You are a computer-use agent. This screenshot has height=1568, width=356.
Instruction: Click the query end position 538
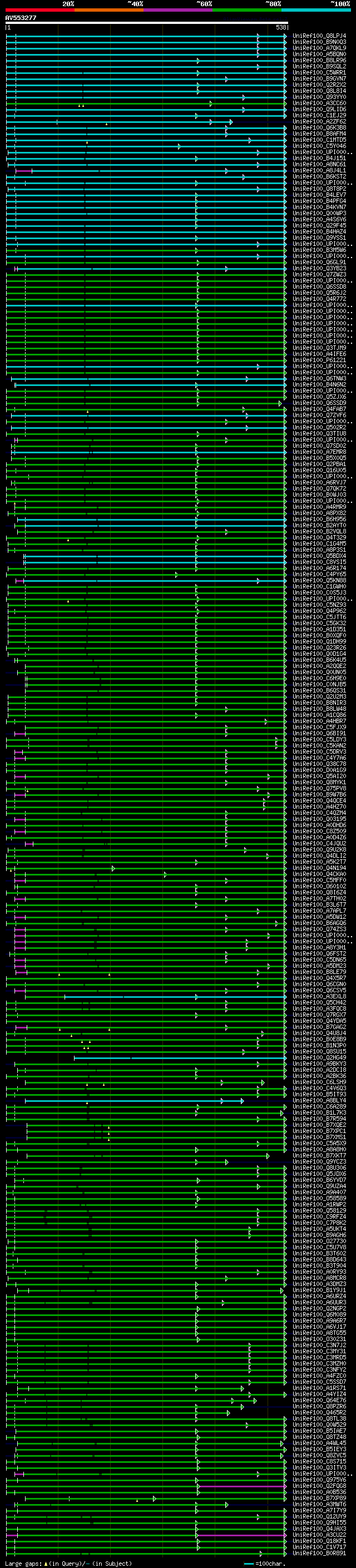281,27
